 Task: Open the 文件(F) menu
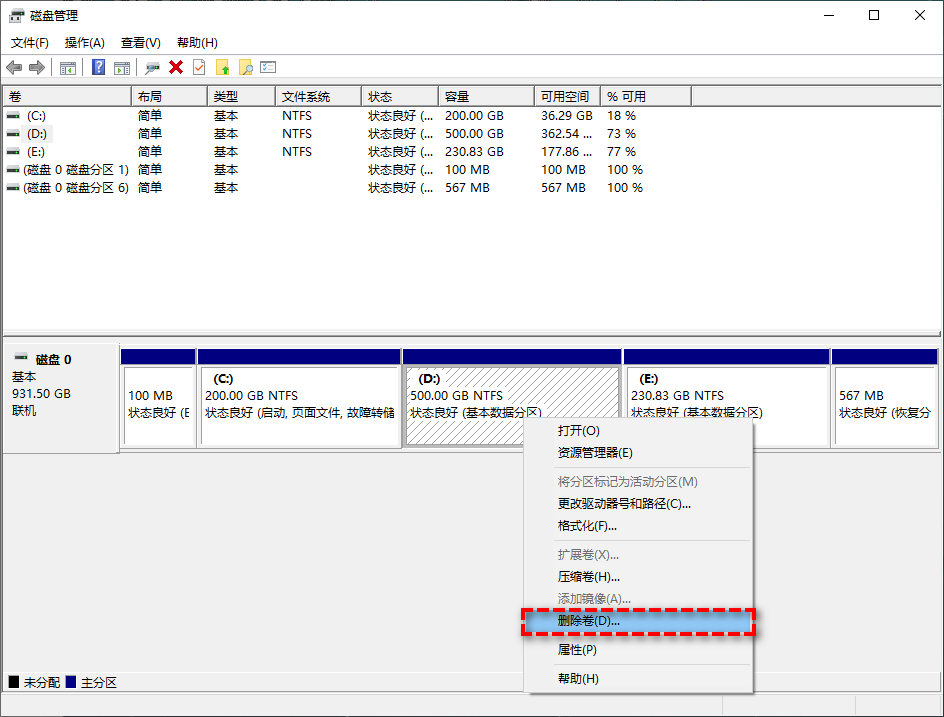[30, 43]
